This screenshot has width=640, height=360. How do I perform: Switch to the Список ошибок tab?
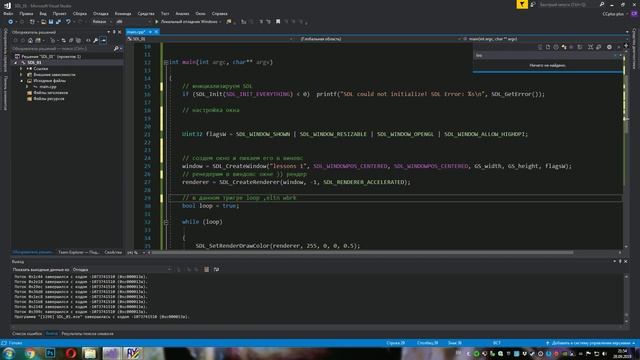tap(27, 333)
